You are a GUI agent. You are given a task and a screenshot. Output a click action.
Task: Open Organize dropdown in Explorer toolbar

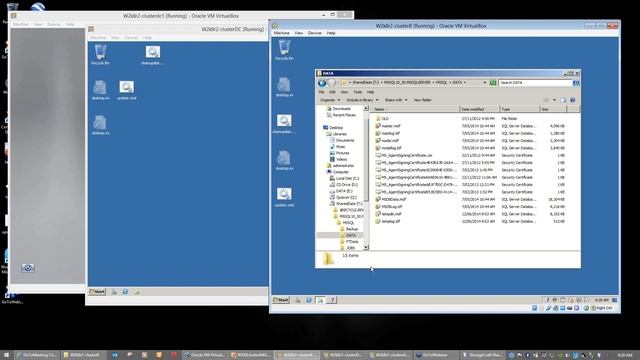pos(330,100)
